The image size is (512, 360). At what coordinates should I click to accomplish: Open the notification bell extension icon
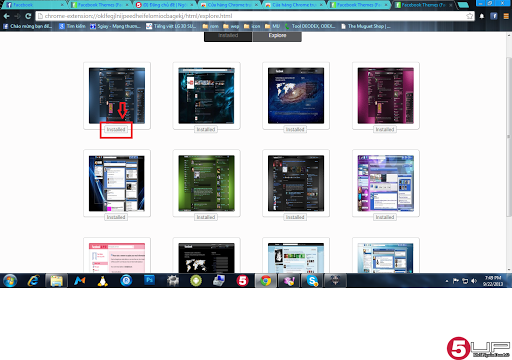click(x=482, y=16)
